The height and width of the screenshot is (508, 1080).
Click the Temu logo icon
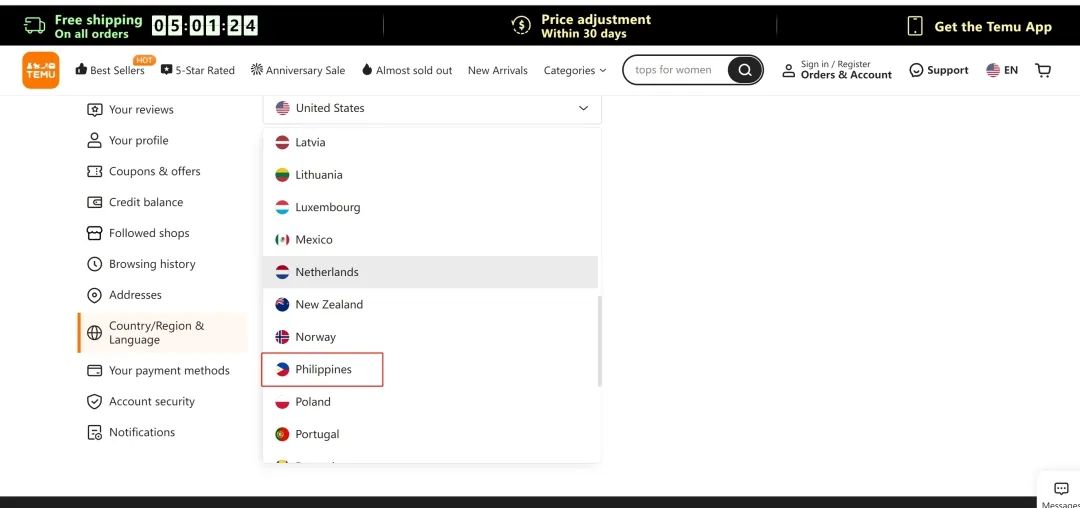[41, 70]
